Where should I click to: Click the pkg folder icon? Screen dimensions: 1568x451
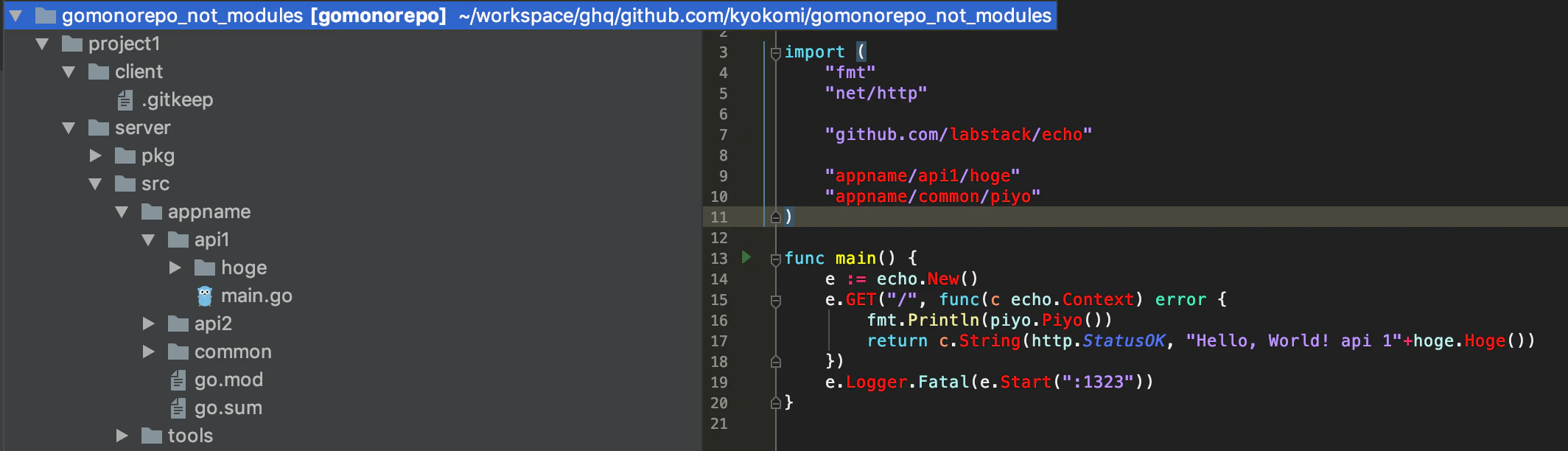[x=125, y=155]
